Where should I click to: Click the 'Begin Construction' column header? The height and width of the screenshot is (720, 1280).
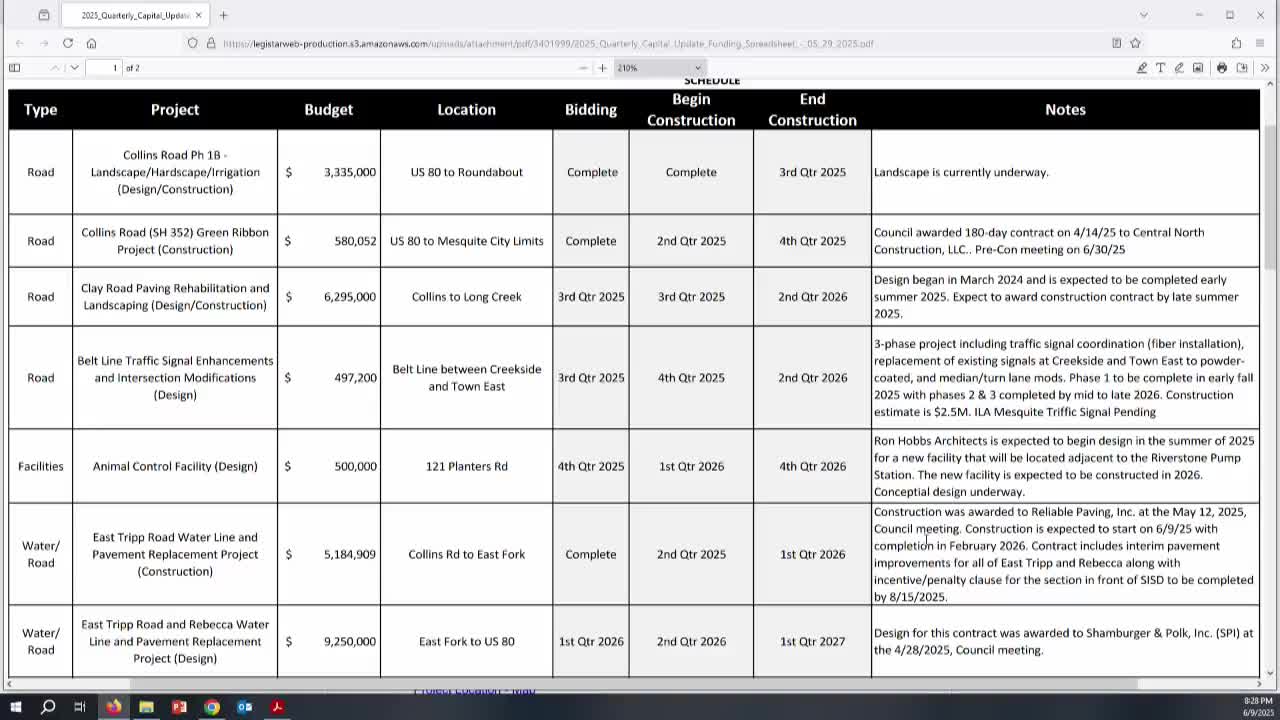point(691,109)
